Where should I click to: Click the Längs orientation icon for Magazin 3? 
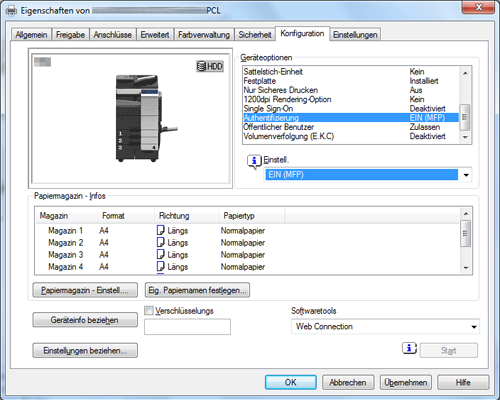click(161, 254)
